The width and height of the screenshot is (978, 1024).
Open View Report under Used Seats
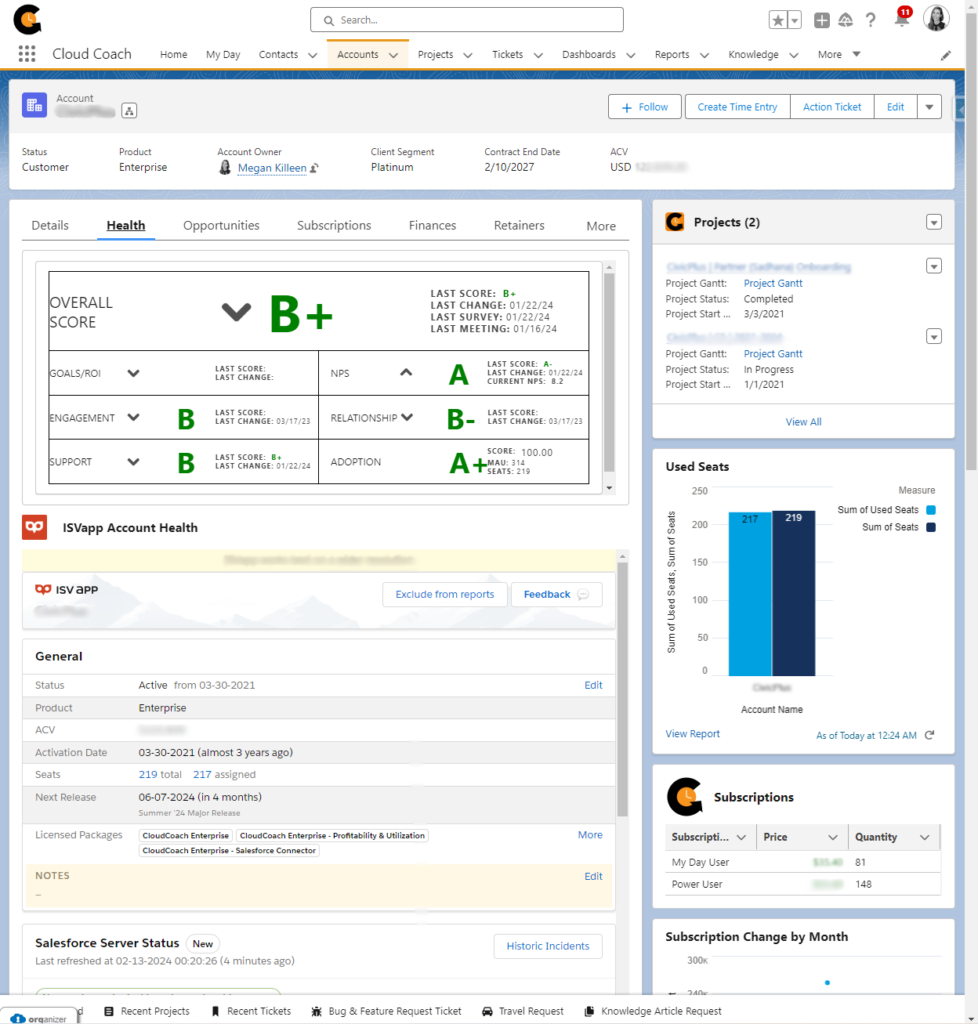pyautogui.click(x=692, y=733)
